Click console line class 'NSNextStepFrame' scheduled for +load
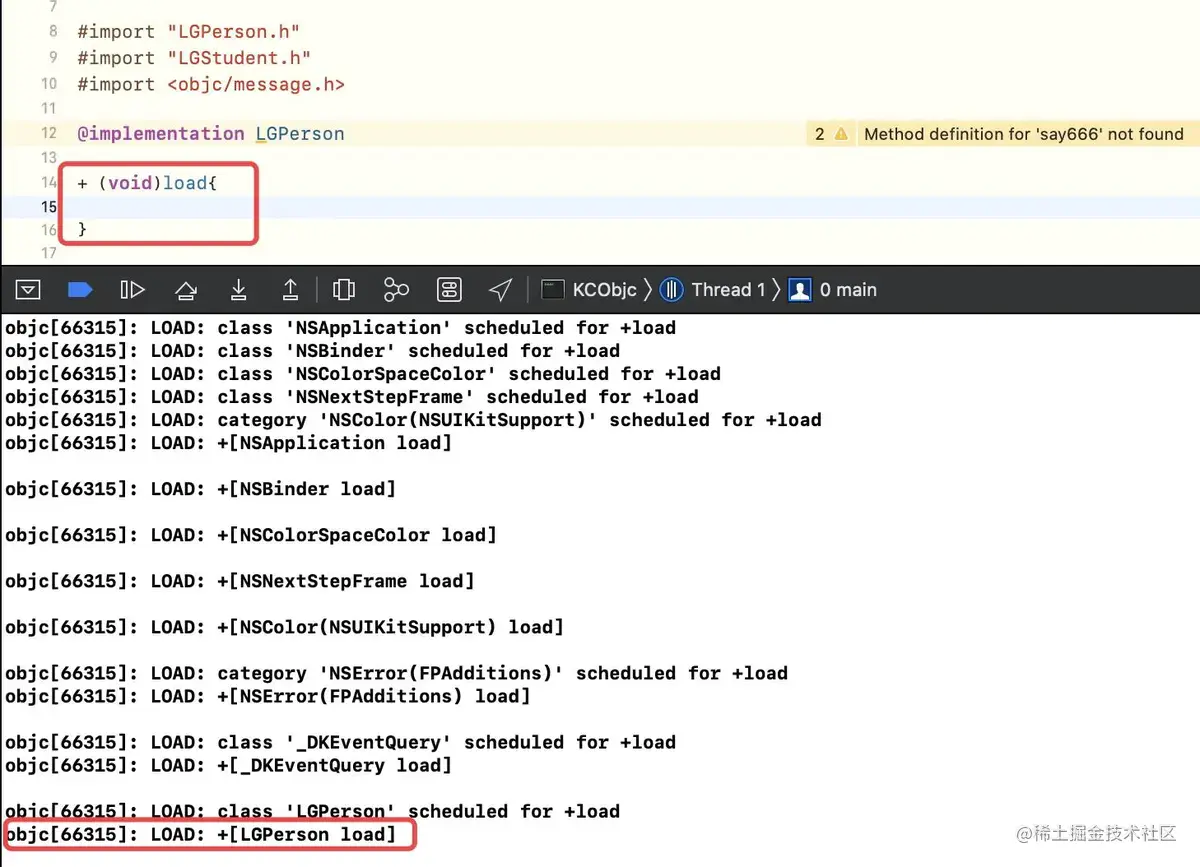 tap(352, 396)
